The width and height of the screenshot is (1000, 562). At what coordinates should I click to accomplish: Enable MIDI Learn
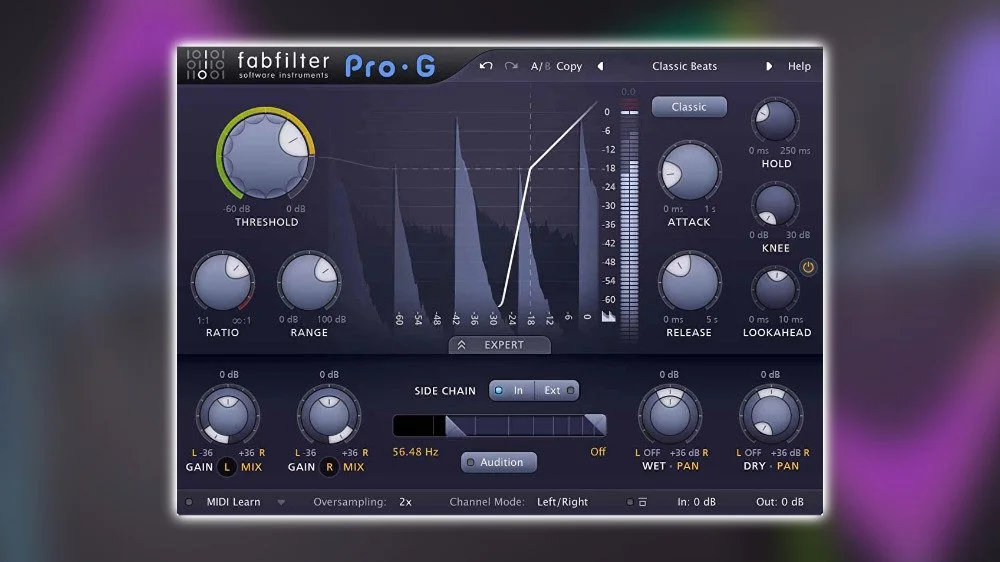233,502
